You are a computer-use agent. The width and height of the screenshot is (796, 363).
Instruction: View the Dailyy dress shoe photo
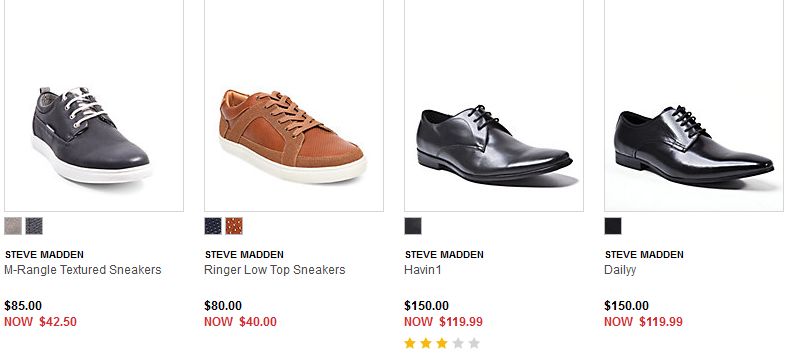(694, 105)
